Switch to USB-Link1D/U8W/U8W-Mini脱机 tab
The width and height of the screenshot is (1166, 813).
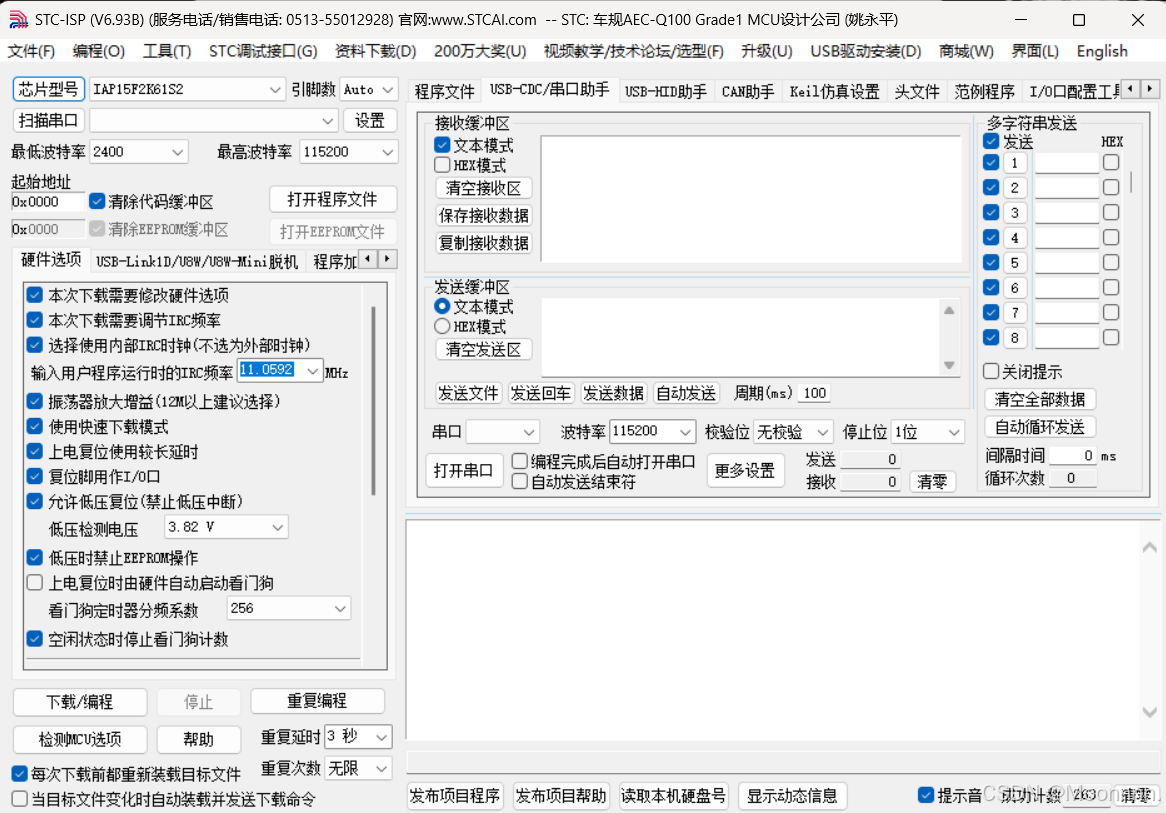[196, 261]
